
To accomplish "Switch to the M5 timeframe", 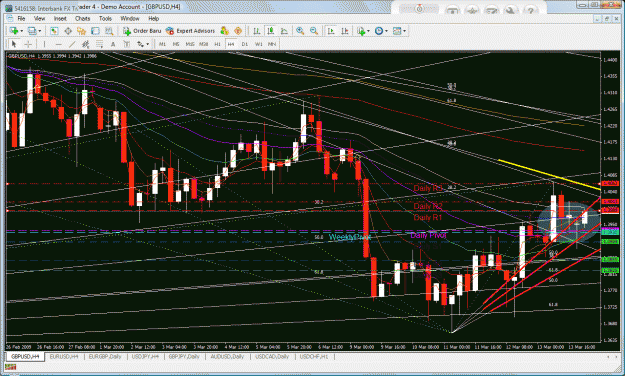I will click(x=176, y=44).
